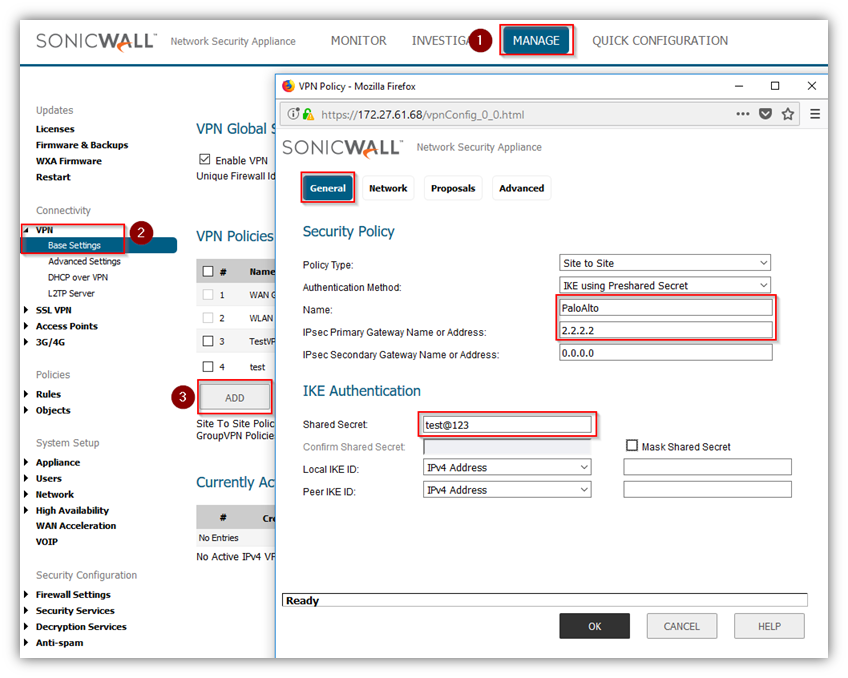This screenshot has width=848, height=678.
Task: Bookmark this page with the star icon
Action: pos(788,114)
